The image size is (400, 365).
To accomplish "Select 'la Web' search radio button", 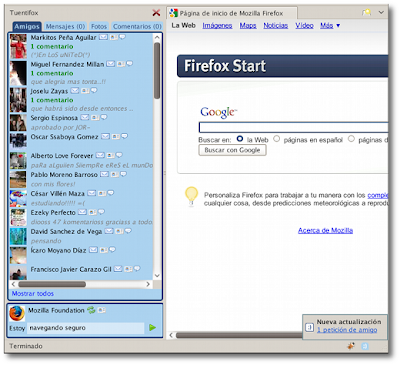I will tap(239, 139).
